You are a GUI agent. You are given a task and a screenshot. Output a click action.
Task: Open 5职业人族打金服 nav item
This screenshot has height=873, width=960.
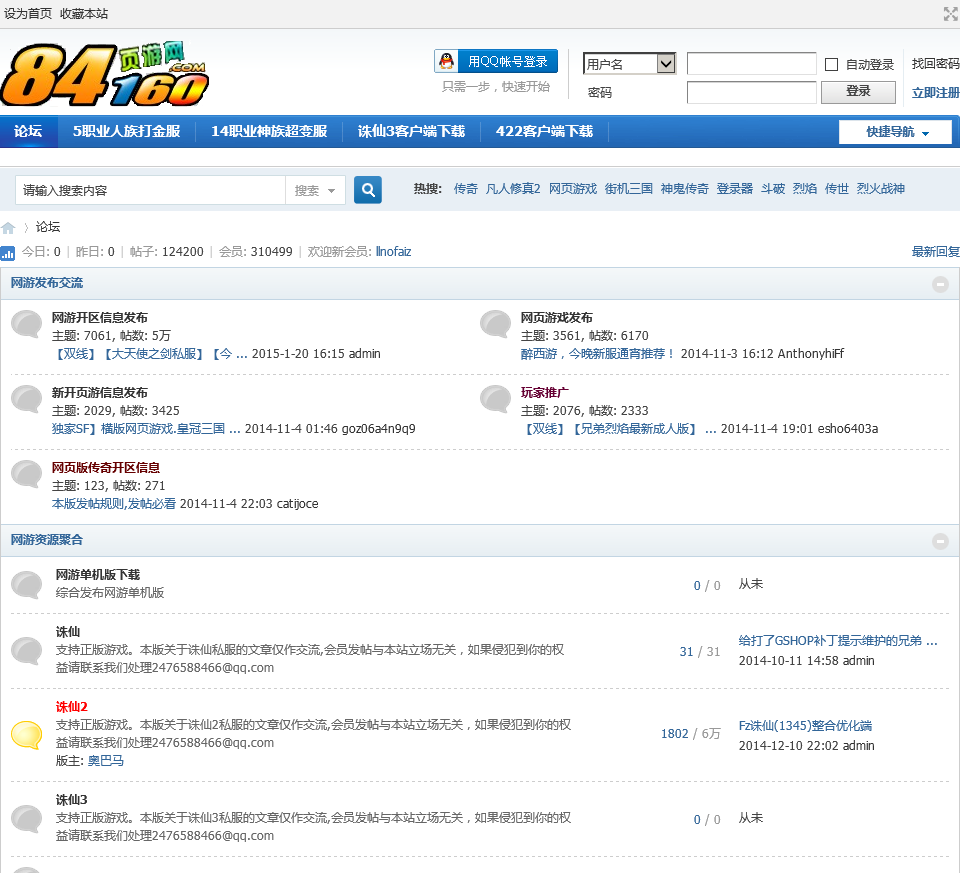click(127, 131)
